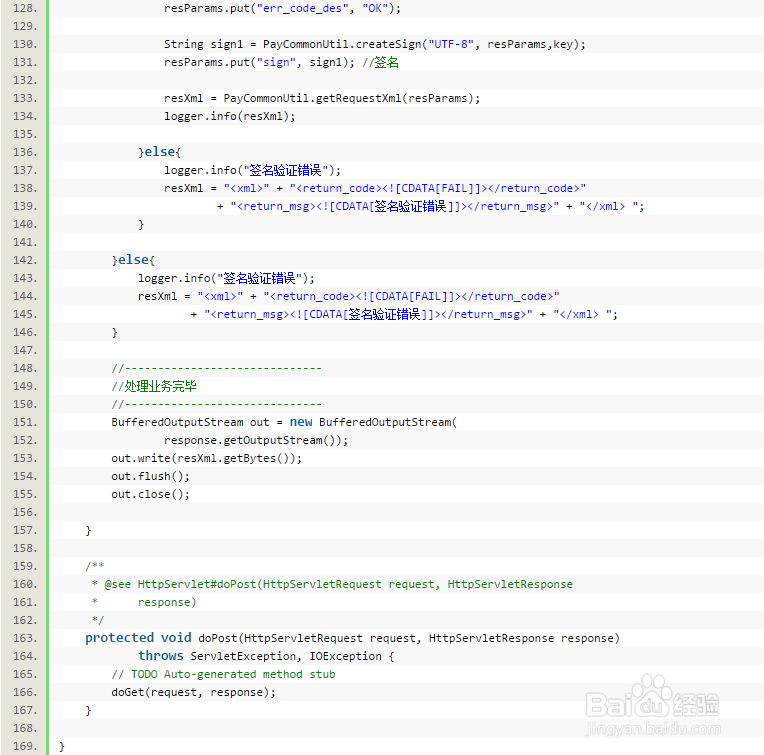
Task: Click the javadoc opening /** on line 159
Action: 95,566
